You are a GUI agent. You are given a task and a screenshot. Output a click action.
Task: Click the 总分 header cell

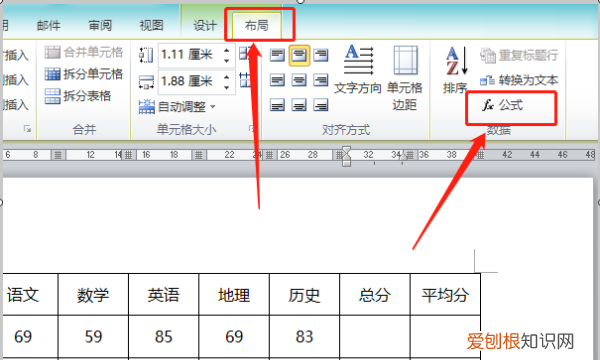point(375,295)
